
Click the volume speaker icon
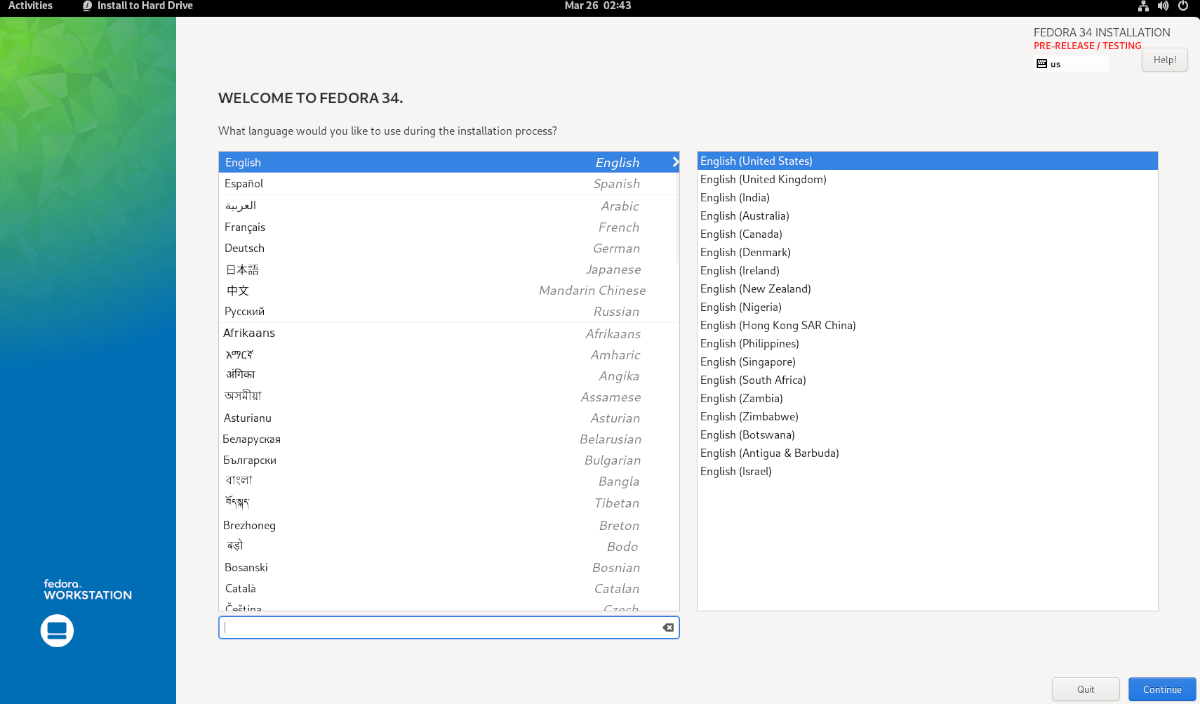pyautogui.click(x=1162, y=6)
